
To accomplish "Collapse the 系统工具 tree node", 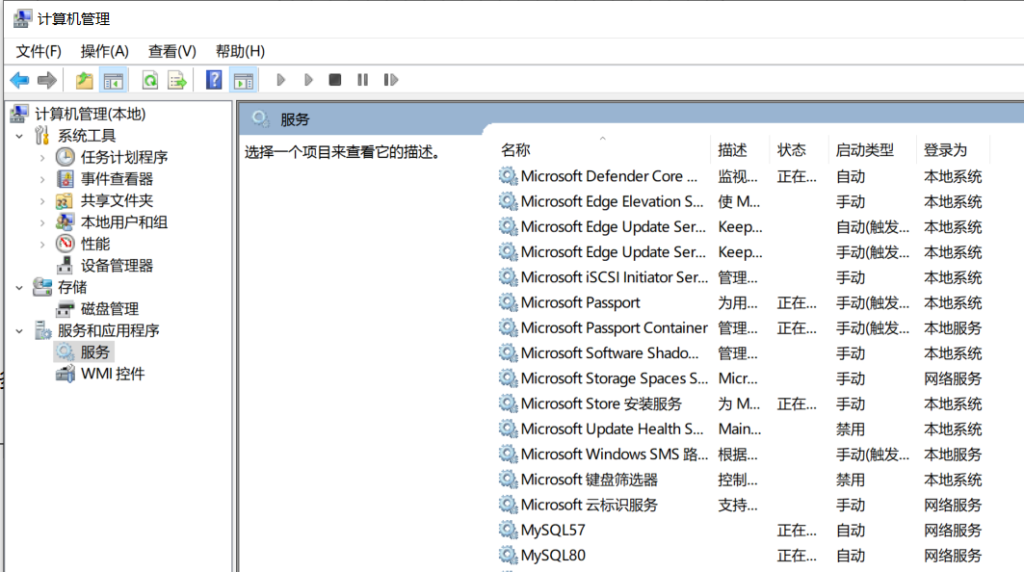I will click(20, 136).
